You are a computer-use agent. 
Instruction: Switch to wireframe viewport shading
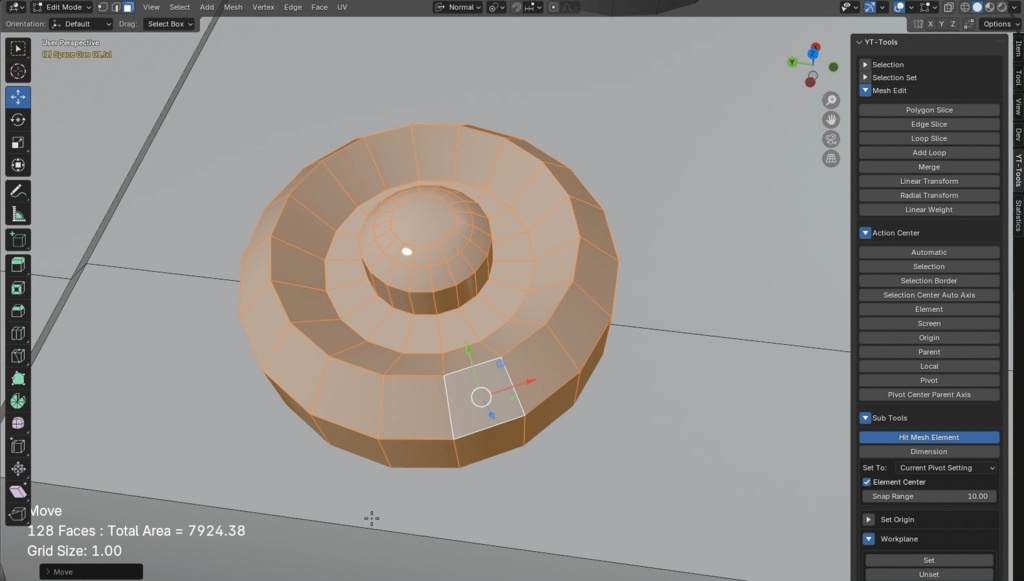click(965, 7)
